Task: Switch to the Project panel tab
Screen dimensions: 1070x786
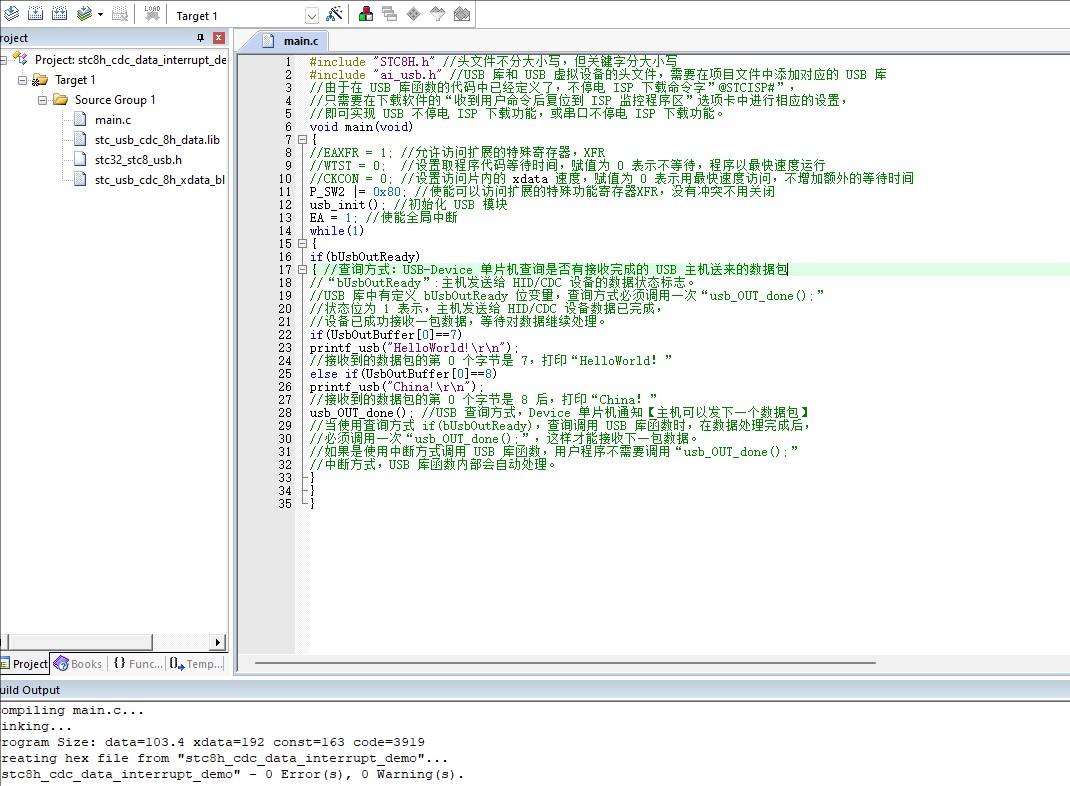Action: pyautogui.click(x=25, y=664)
